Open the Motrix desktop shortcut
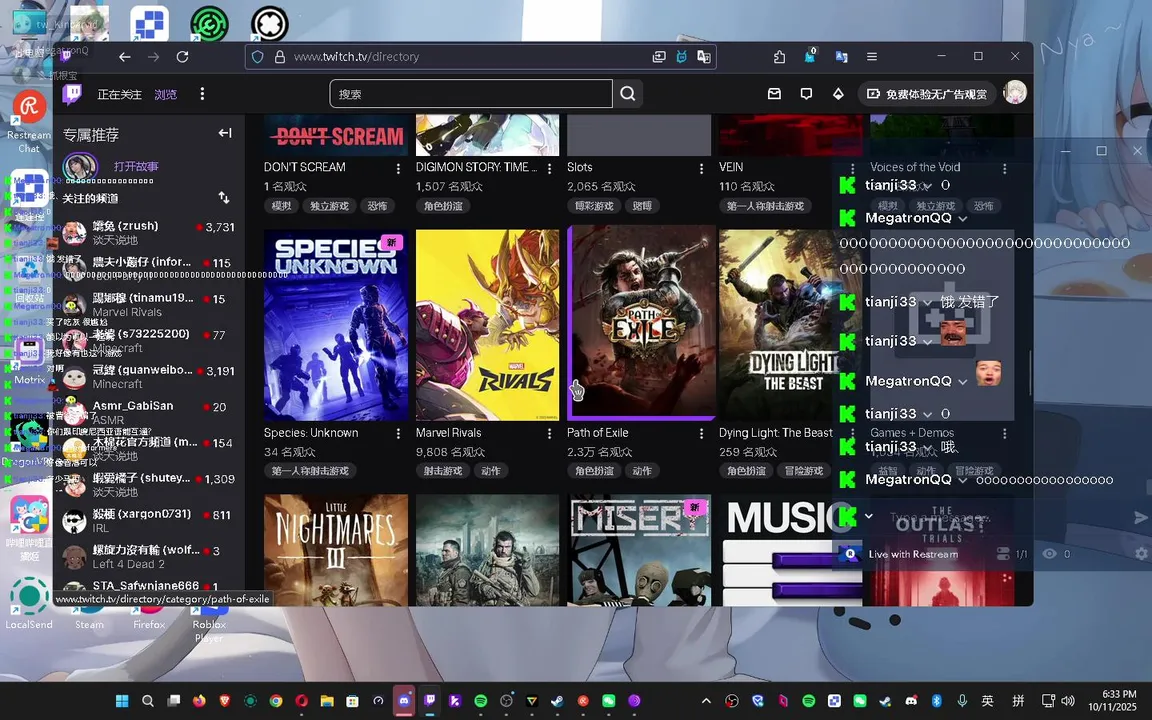The image size is (1152, 720). pos(29,360)
